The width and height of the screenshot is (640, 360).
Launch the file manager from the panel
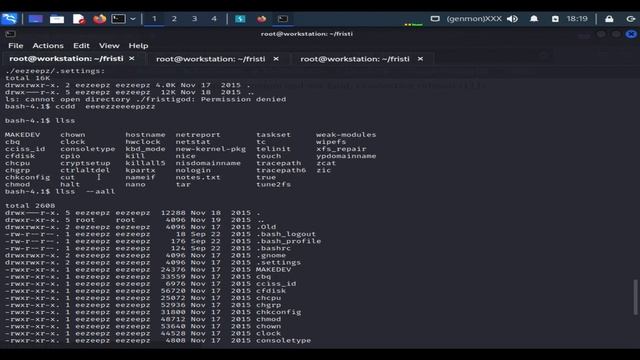57,19
